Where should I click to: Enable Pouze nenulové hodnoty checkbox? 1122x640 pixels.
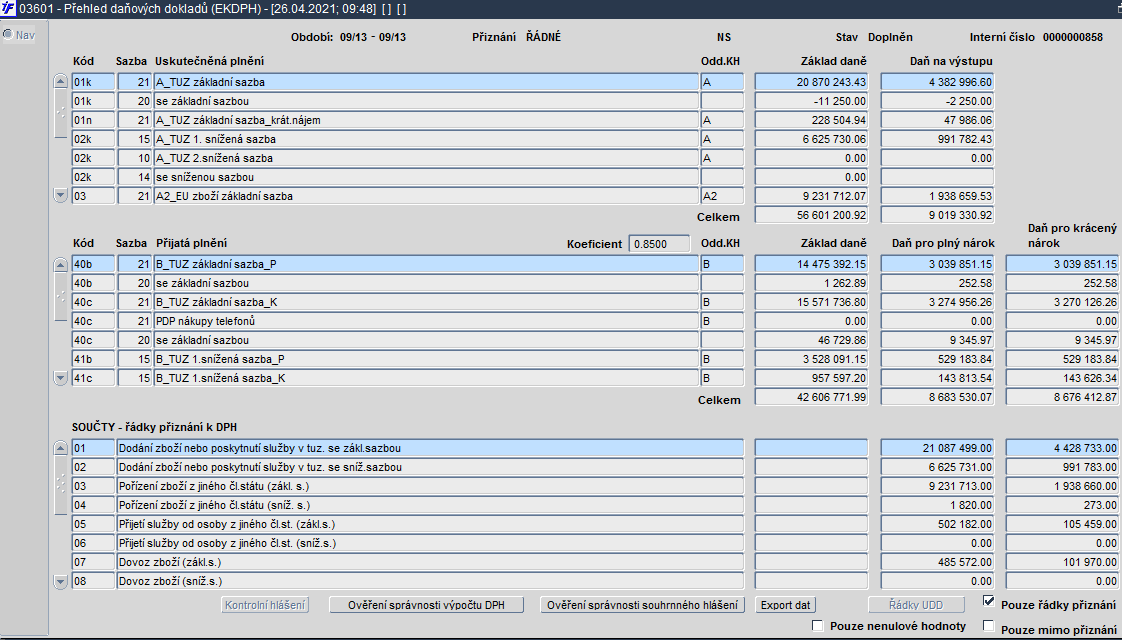point(818,626)
